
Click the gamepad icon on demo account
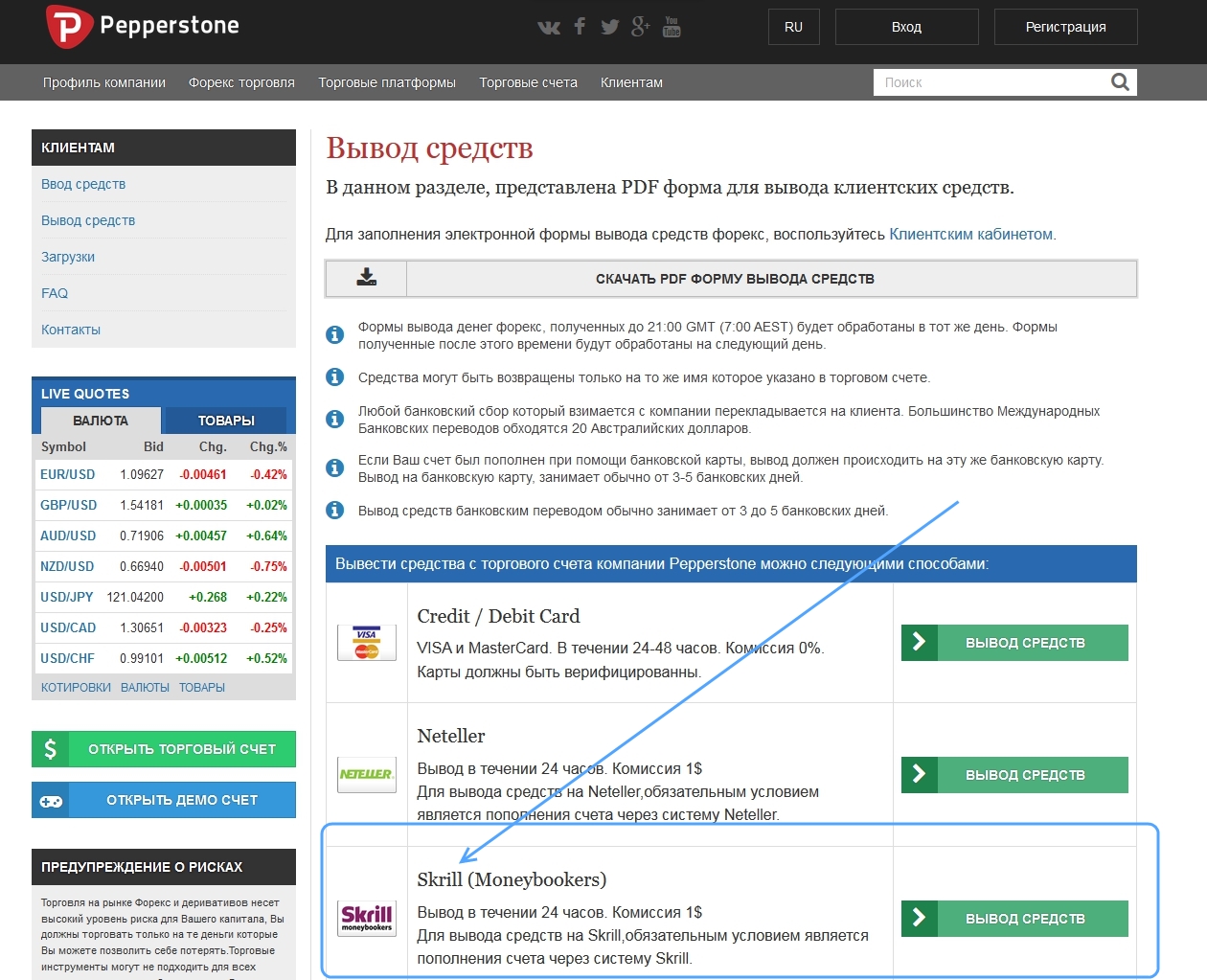[x=51, y=800]
